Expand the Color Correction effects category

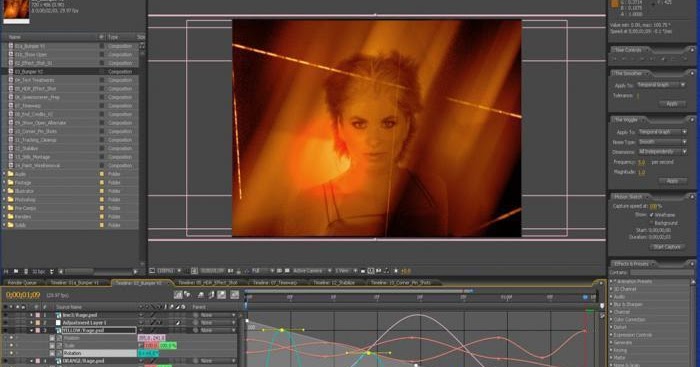tap(612, 320)
